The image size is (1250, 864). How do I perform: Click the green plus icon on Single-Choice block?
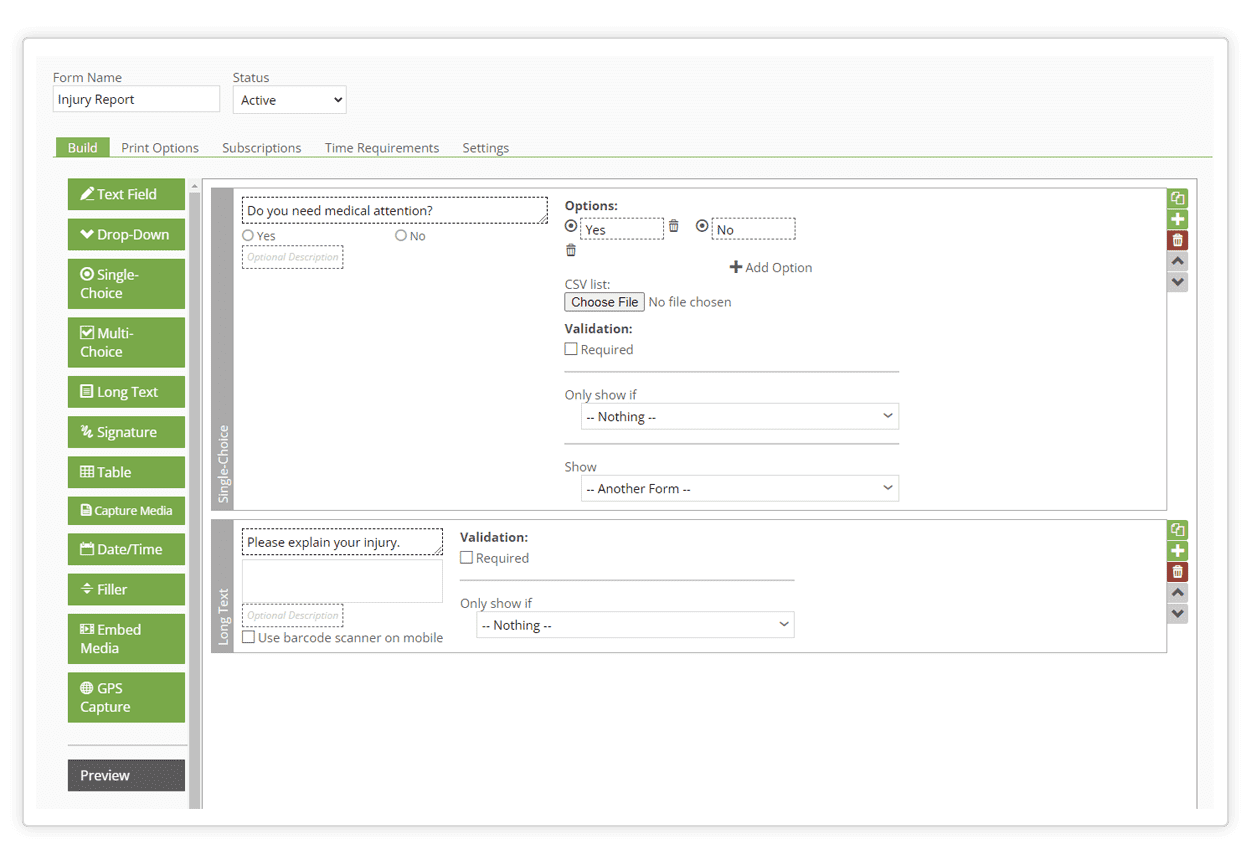coord(1177,219)
